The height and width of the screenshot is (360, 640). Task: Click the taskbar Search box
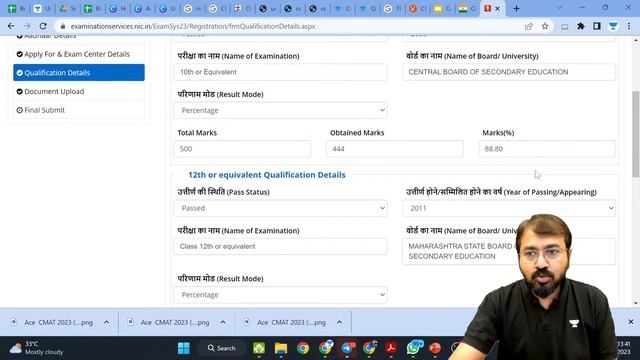click(x=222, y=348)
